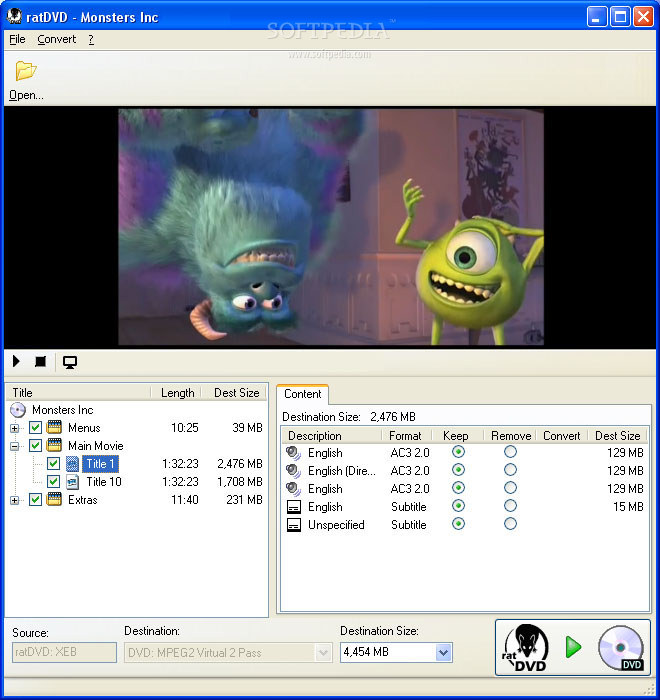Viewport: 660px width, 700px height.
Task: Select Remove for first English AC3 track
Action: point(510,452)
